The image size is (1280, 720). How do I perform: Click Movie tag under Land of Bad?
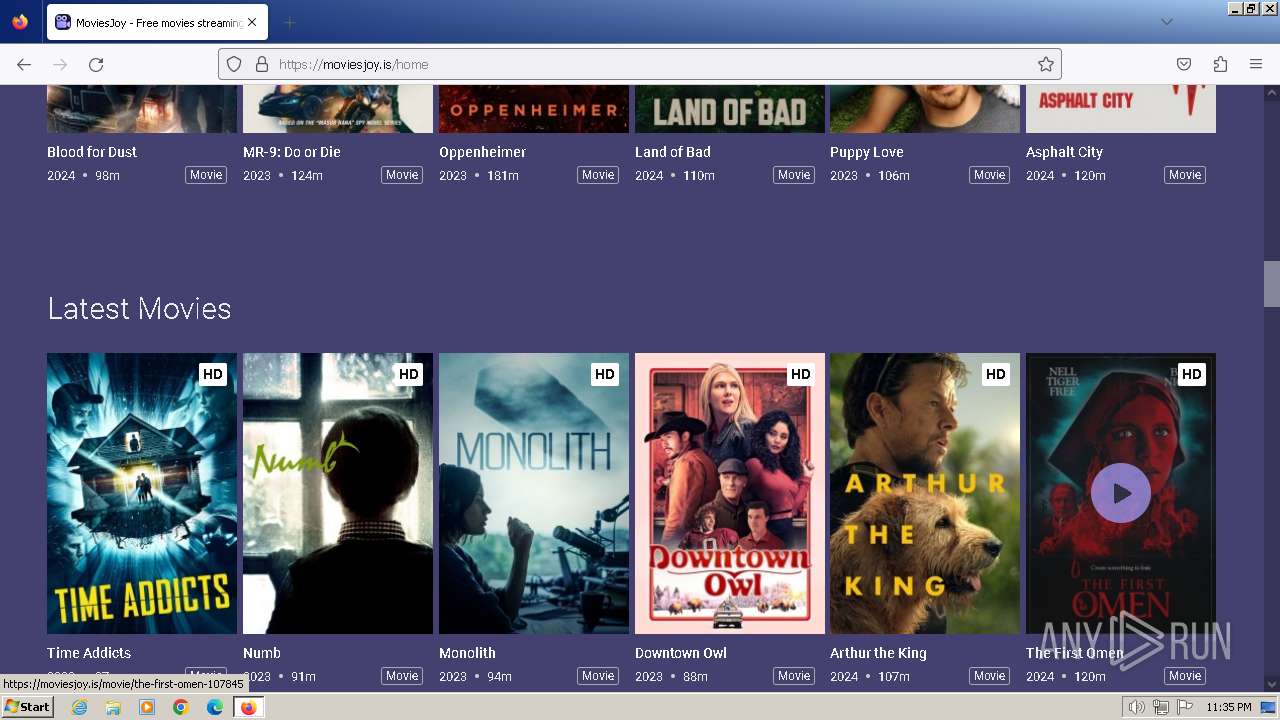pyautogui.click(x=794, y=175)
